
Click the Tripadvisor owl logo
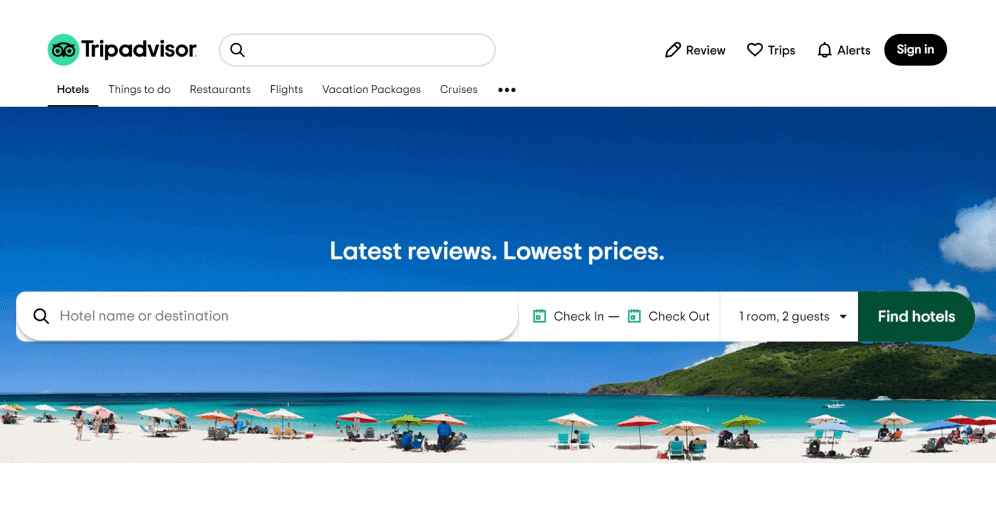(64, 50)
